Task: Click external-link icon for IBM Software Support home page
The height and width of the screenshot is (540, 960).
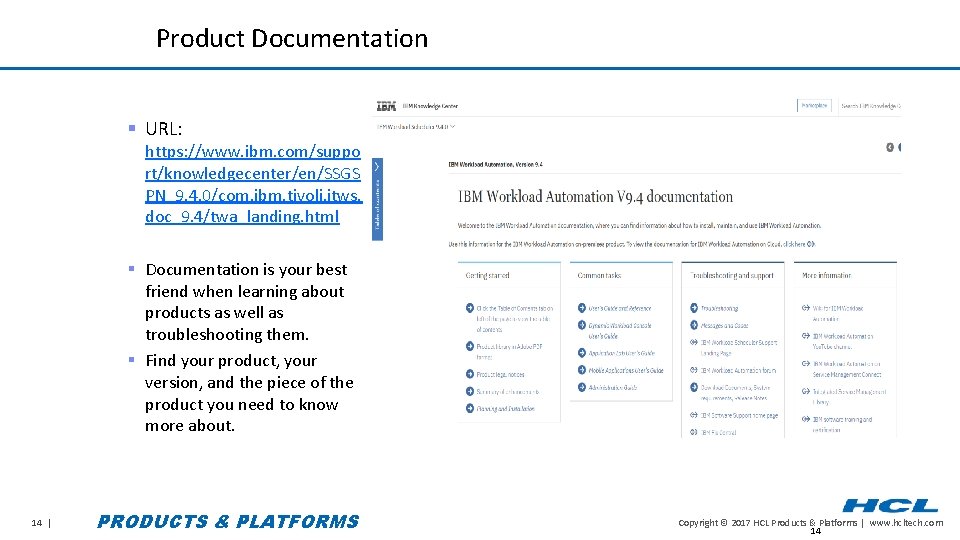Action: (x=694, y=415)
